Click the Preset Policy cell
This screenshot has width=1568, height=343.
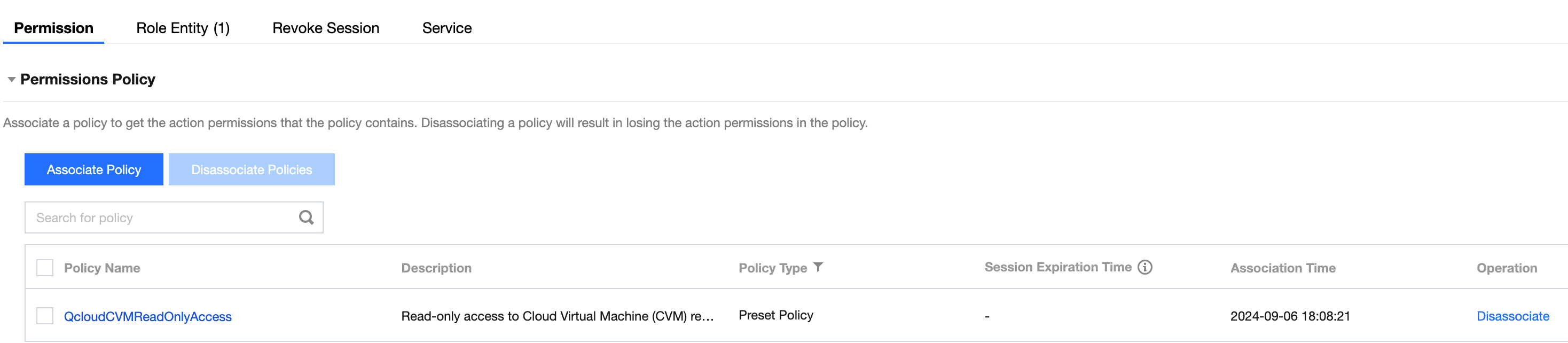(x=775, y=315)
